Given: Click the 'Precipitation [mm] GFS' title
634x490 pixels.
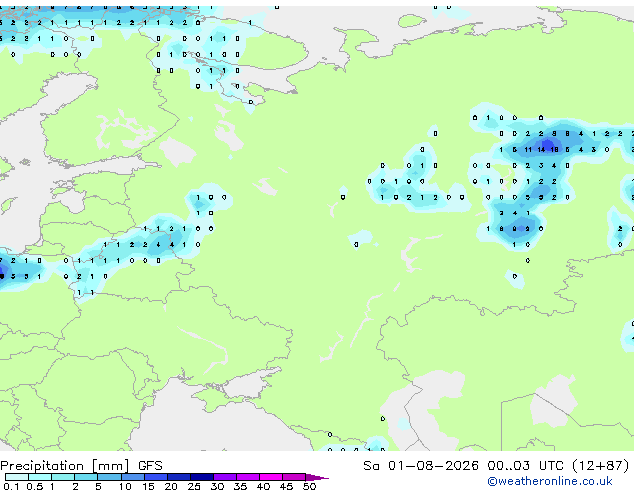Looking at the screenshot, I should pos(81,466).
